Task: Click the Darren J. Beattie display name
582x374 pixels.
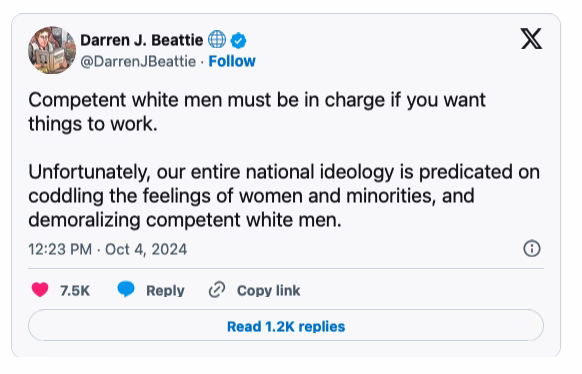Action: tap(142, 40)
